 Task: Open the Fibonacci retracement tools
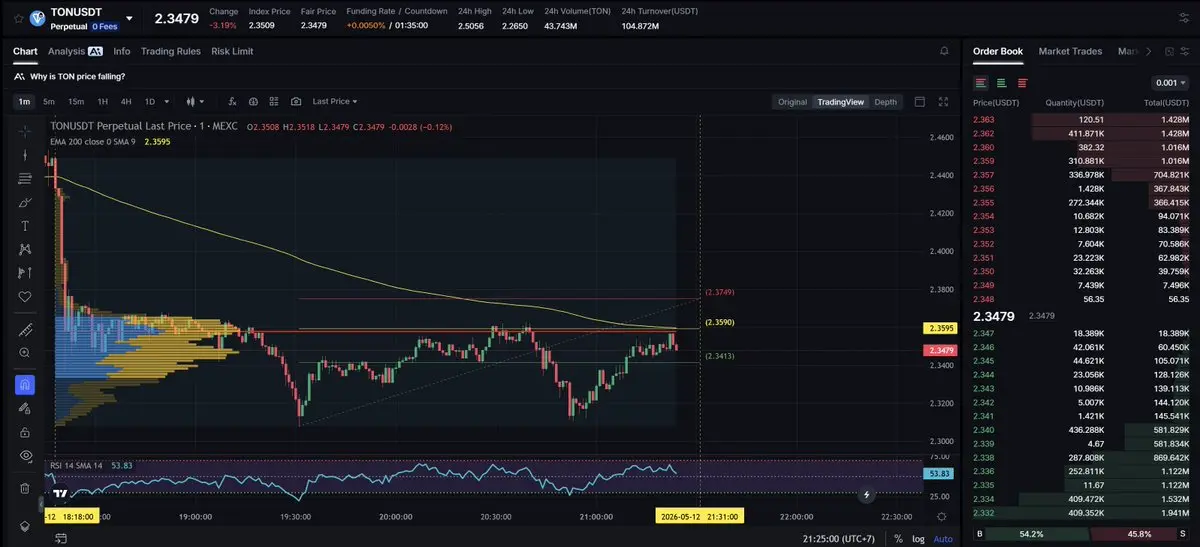tap(25, 178)
